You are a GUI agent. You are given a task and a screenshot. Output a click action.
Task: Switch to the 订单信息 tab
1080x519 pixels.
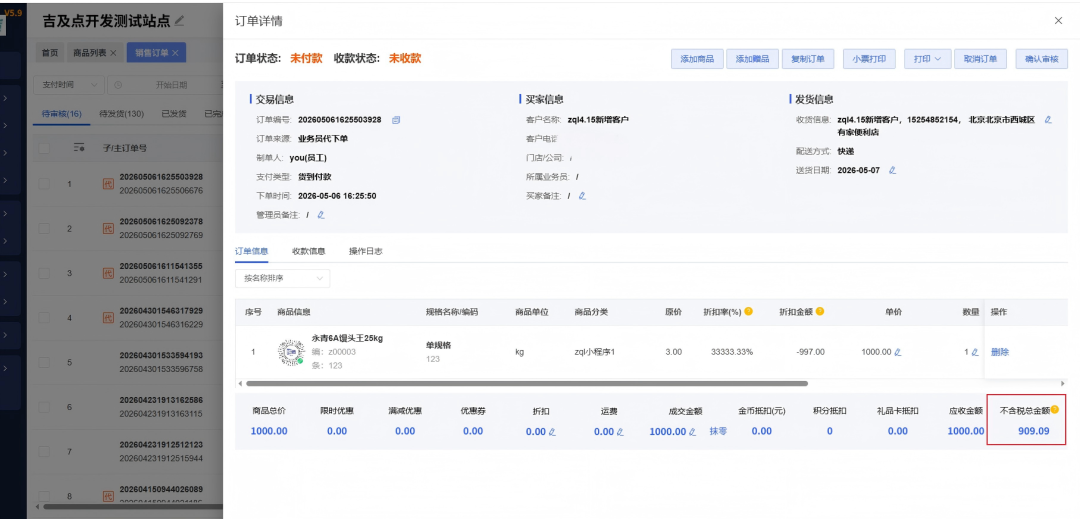coord(251,251)
